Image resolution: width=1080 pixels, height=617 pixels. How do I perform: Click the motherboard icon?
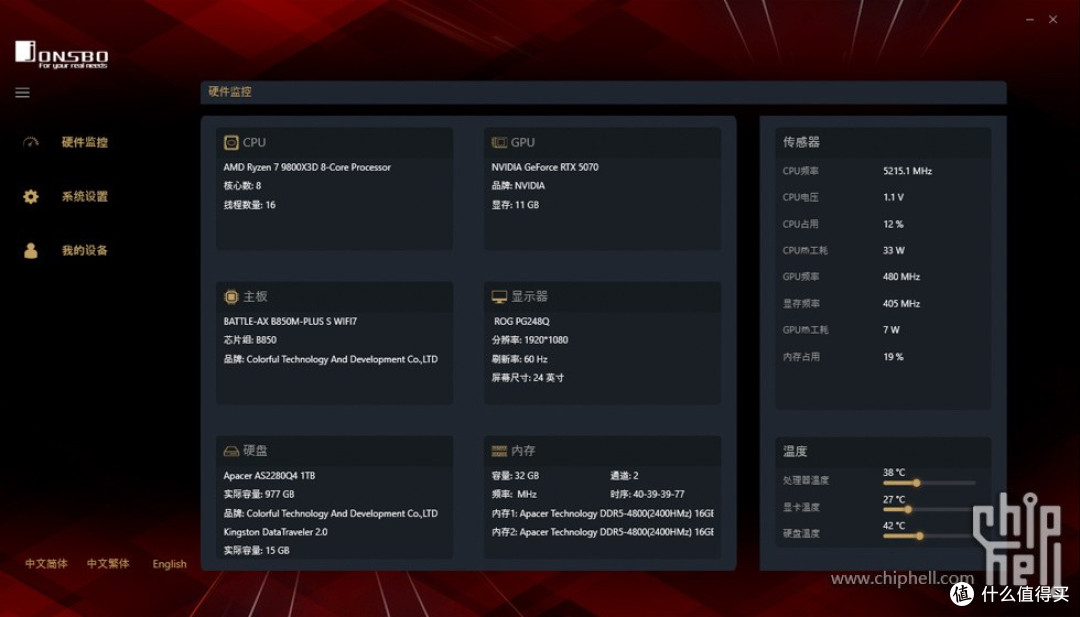231,297
